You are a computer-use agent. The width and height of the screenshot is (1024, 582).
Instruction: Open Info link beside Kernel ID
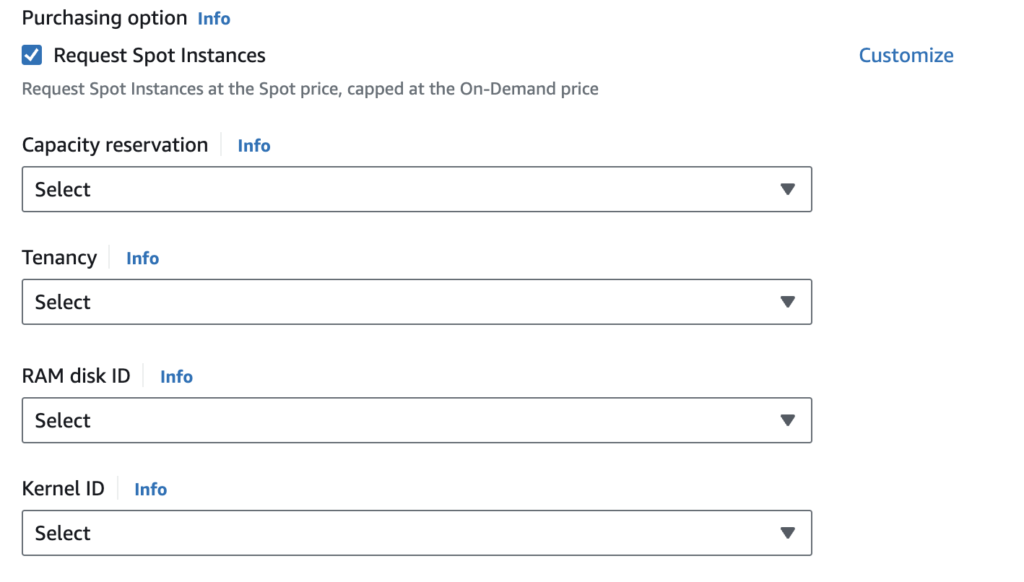150,489
